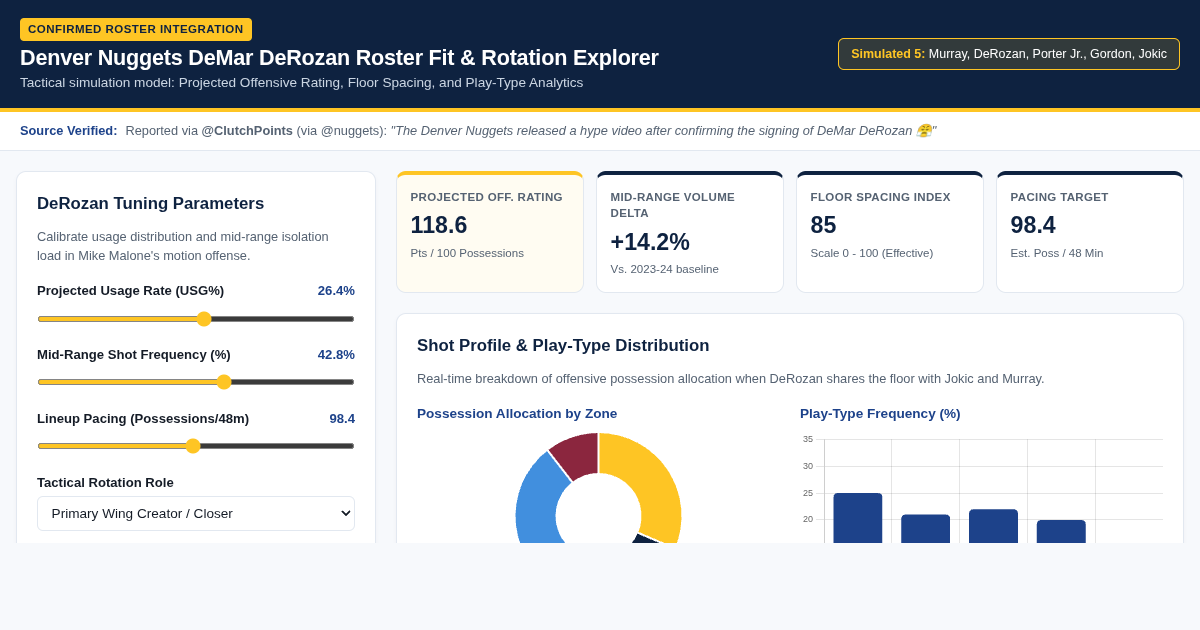Viewport: 1200px width, 630px height.
Task: Click the light blue donut chart segment
Action: click(x=538, y=505)
